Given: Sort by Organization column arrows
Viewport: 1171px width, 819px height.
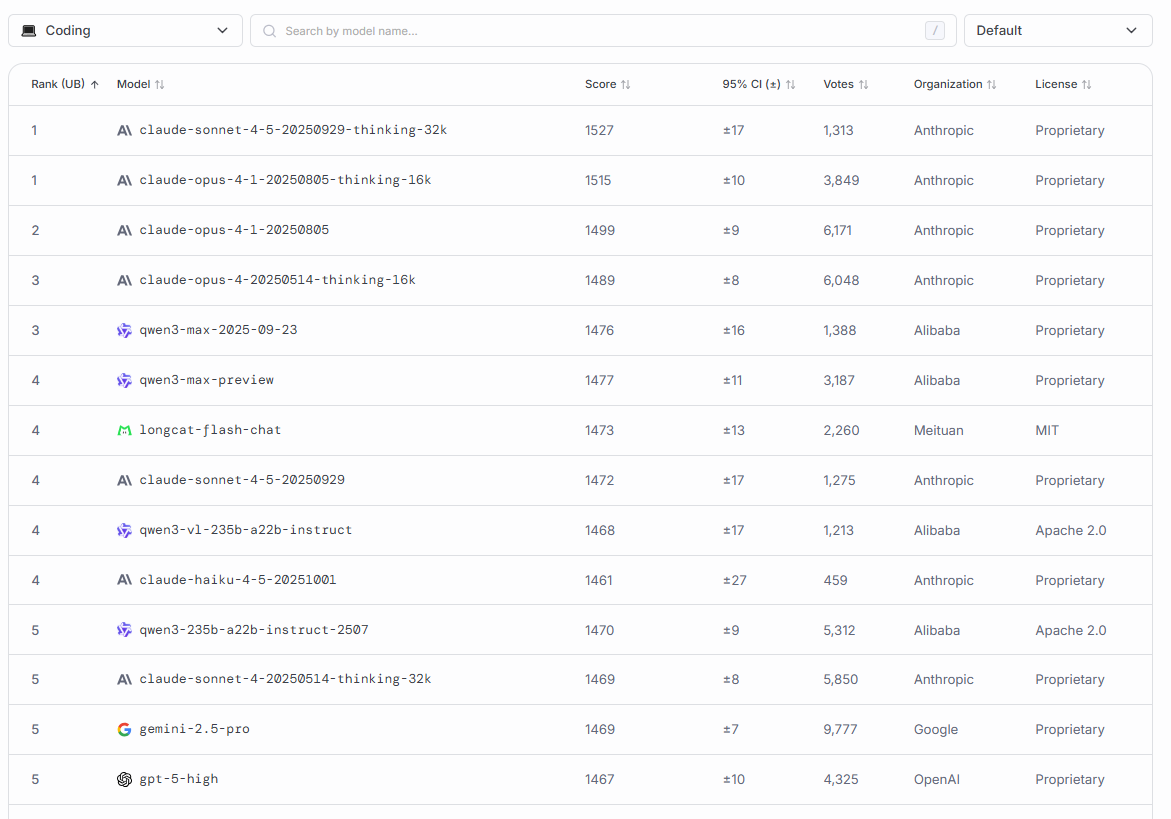Looking at the screenshot, I should point(992,84).
